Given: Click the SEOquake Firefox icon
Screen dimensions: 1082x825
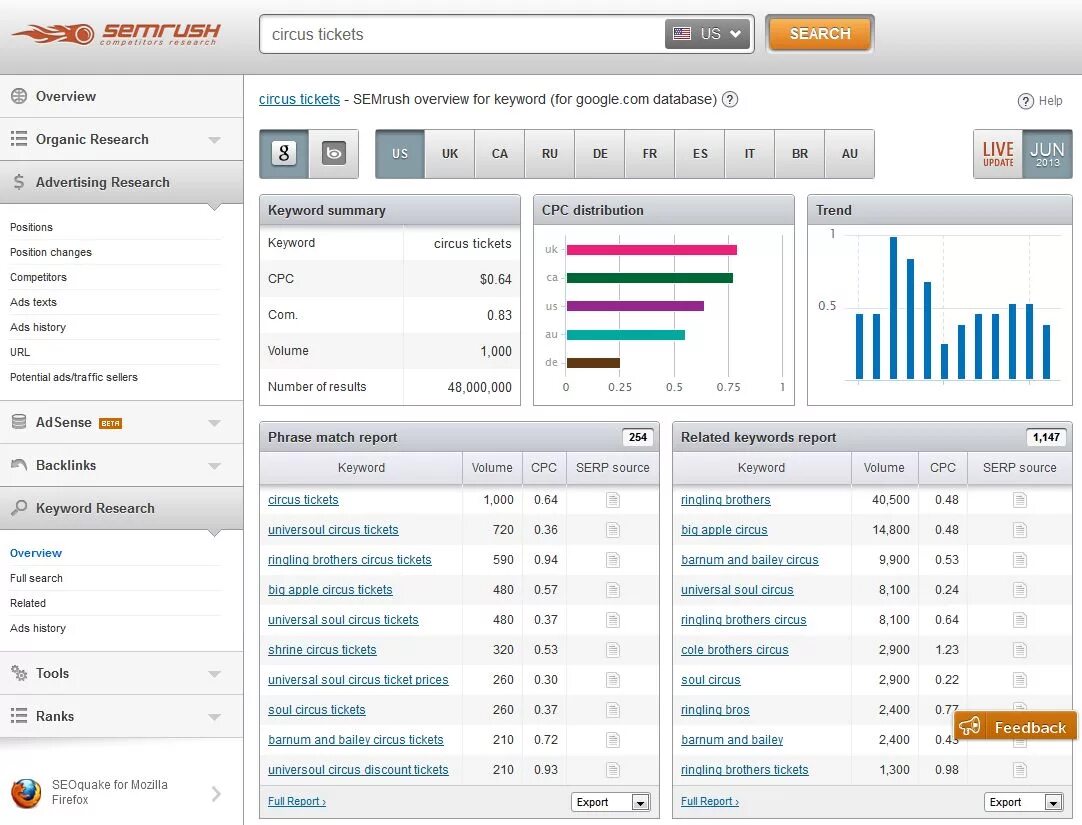Looking at the screenshot, I should (26, 793).
